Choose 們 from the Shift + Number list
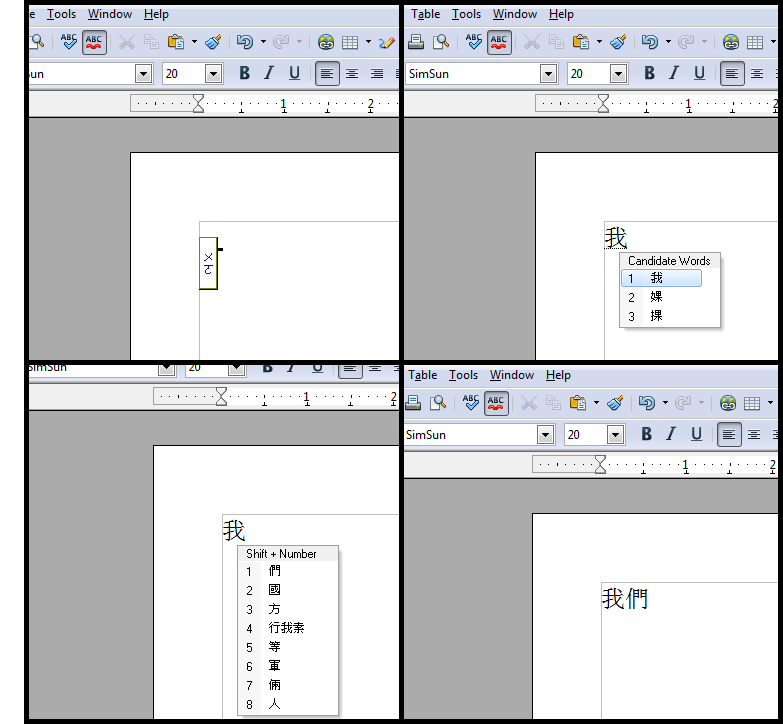 275,571
